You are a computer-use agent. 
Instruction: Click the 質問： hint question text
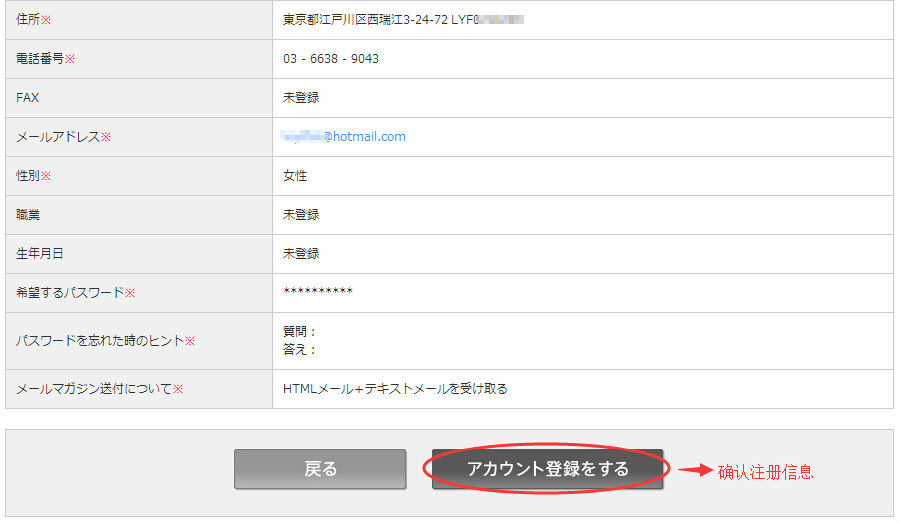pos(300,332)
